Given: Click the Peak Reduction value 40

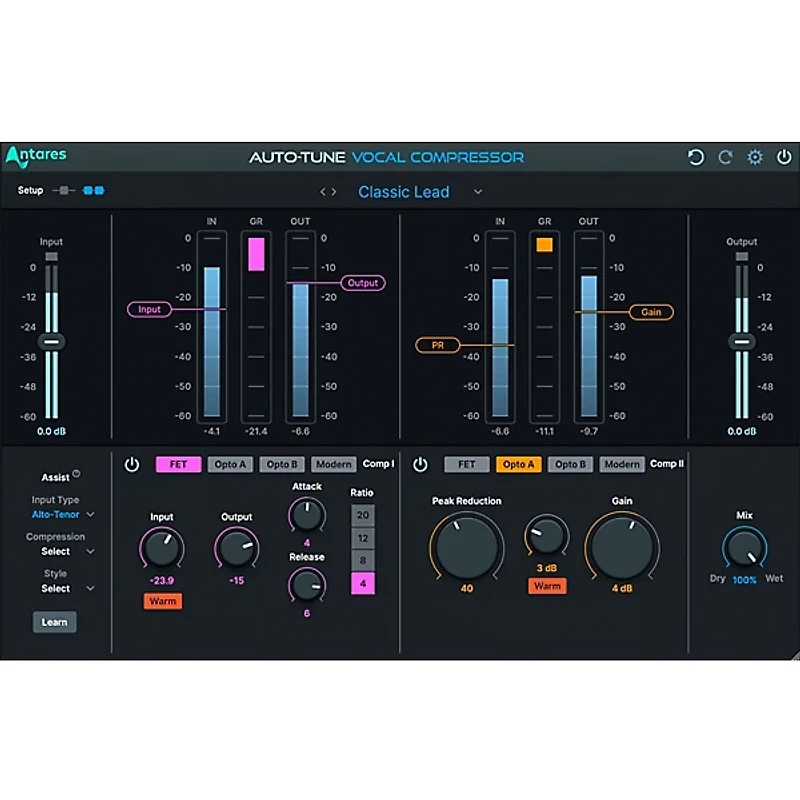Looking at the screenshot, I should pyautogui.click(x=467, y=588).
